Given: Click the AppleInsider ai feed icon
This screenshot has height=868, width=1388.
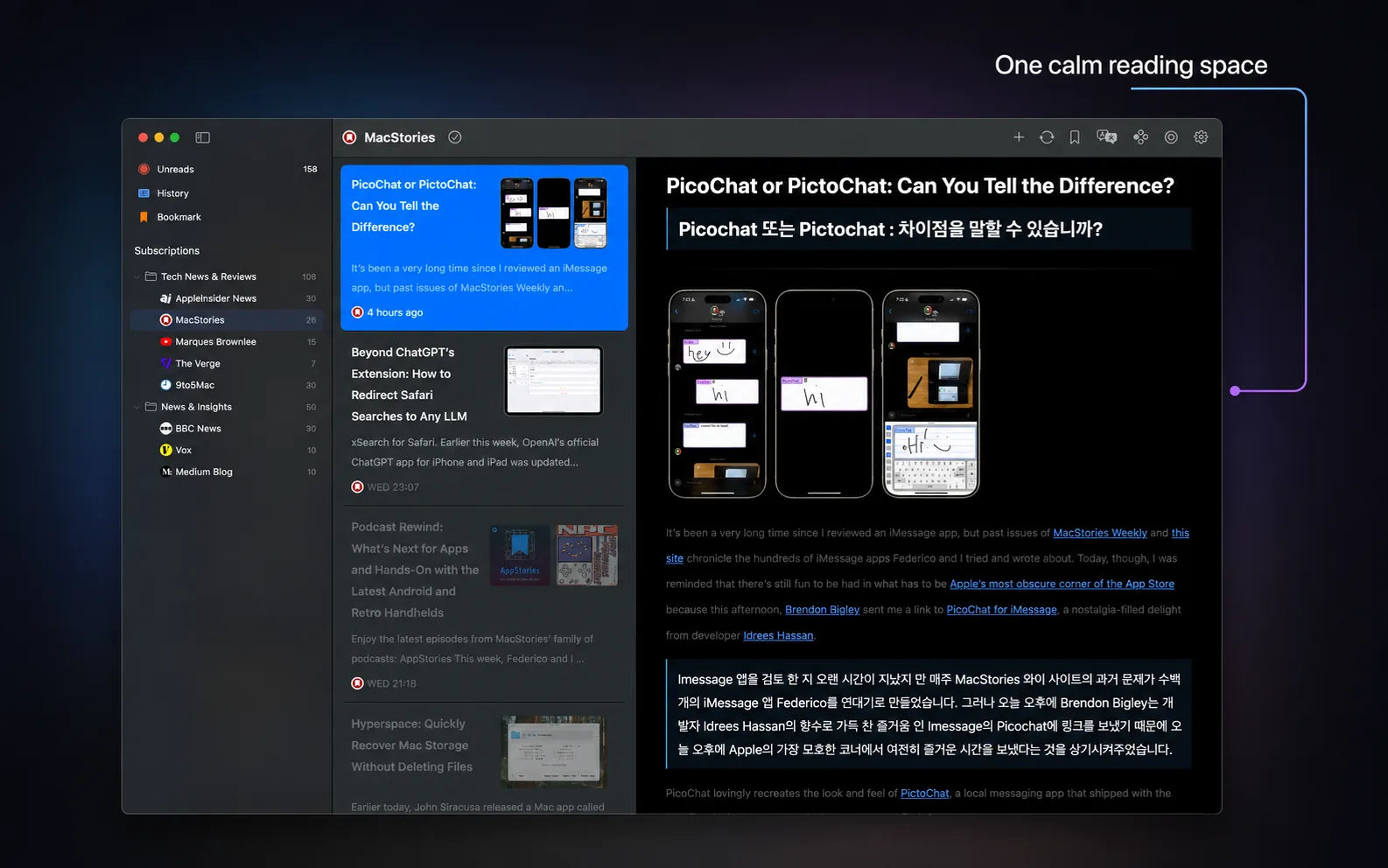Looking at the screenshot, I should tap(165, 298).
